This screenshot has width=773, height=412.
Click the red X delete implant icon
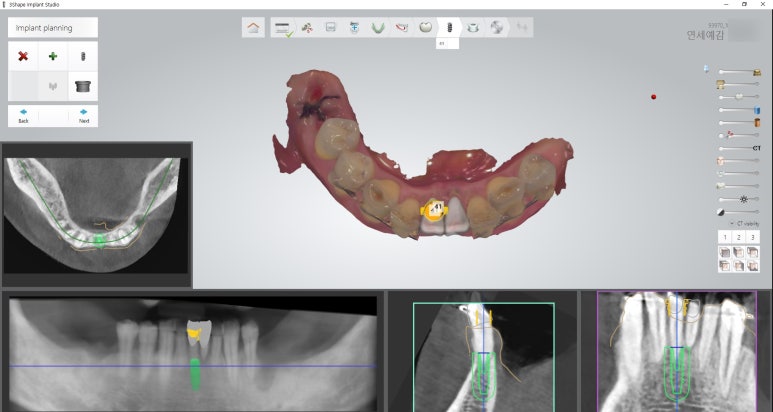pyautogui.click(x=23, y=57)
